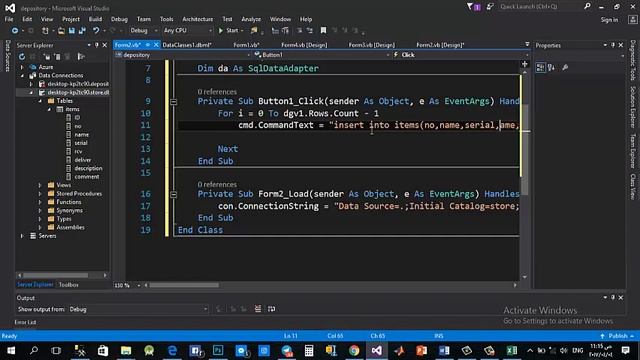Start debugging with the green Start arrow
This screenshot has width=640, height=360.
pos(221,31)
